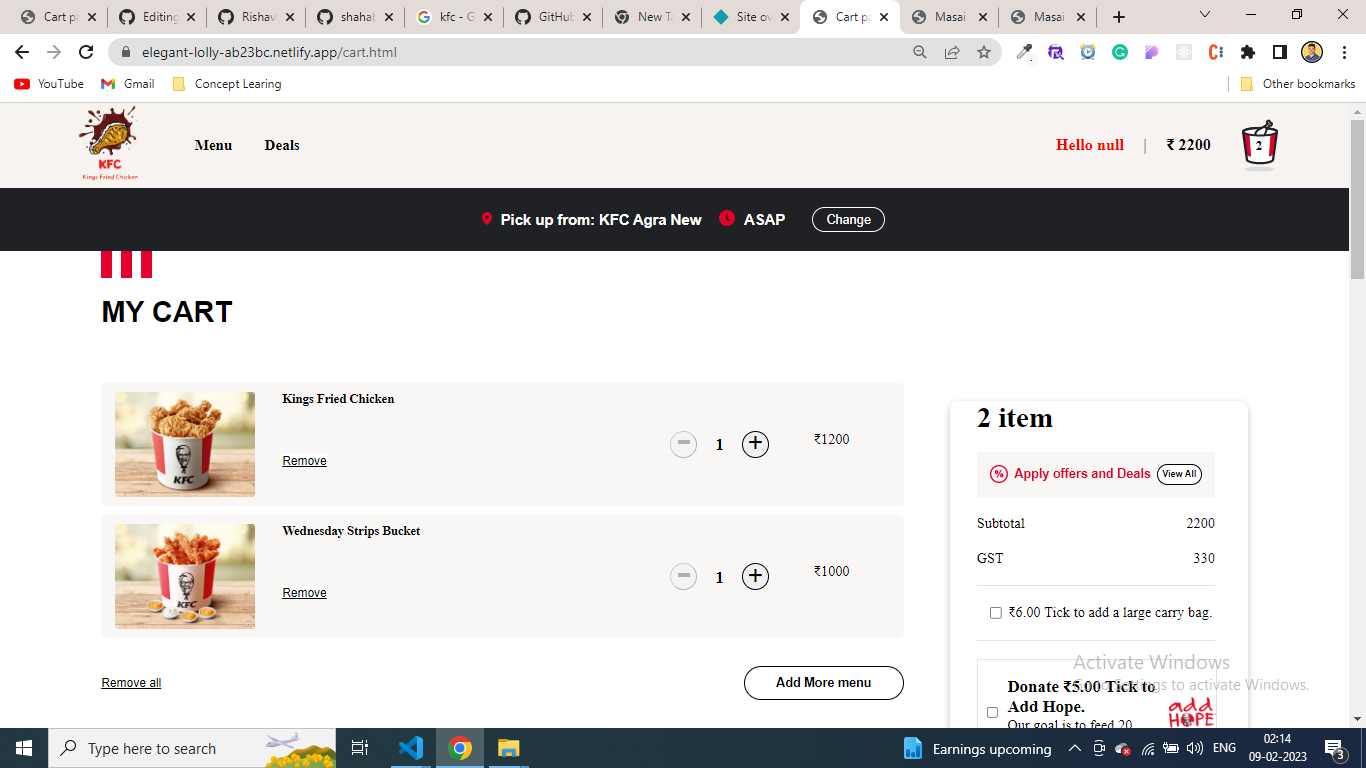Open the Chrome extensions puzzle icon
The width and height of the screenshot is (1366, 768).
click(1248, 52)
